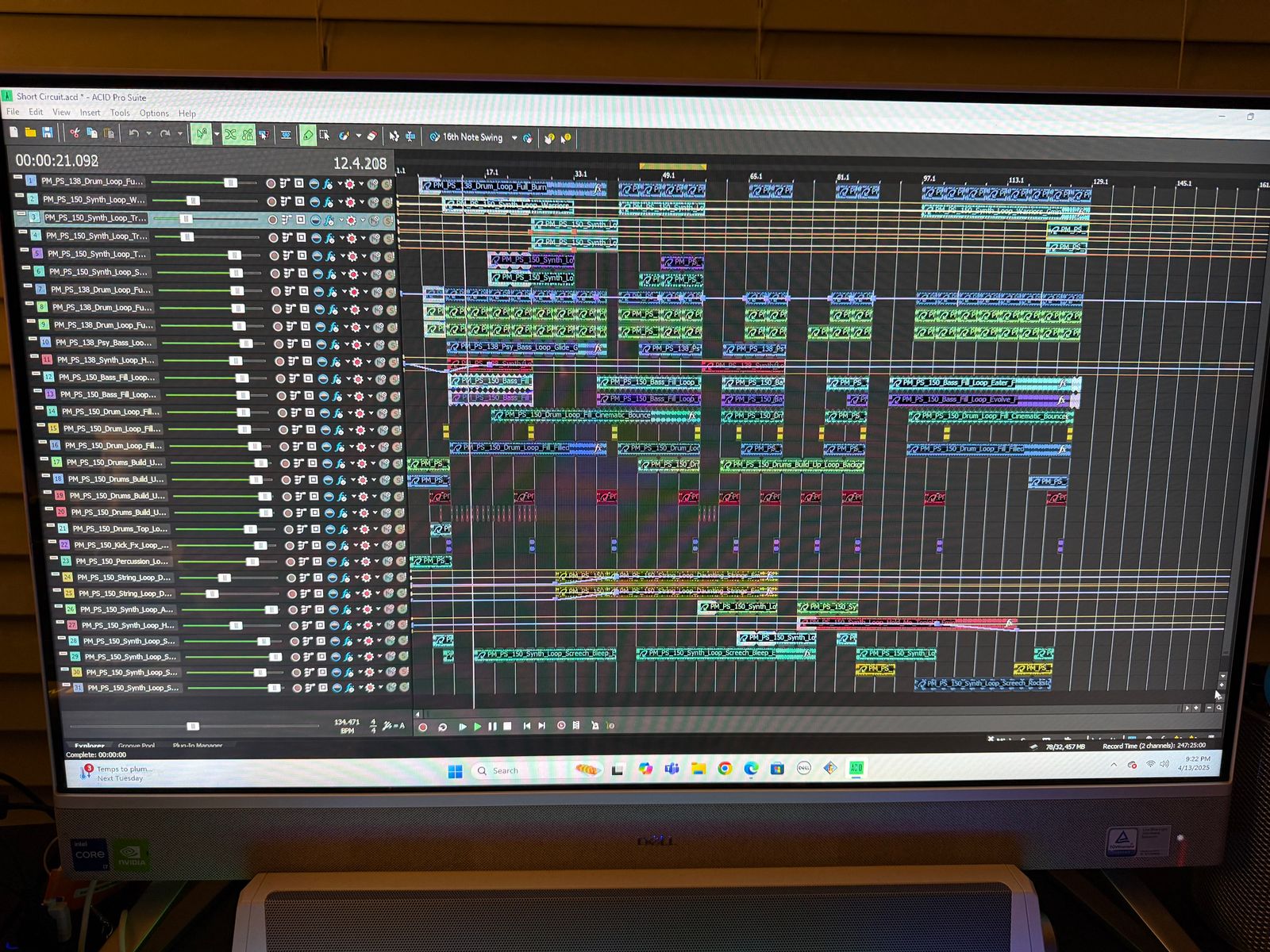This screenshot has width=1270, height=952.
Task: Click the volume slider on track 10
Action: pos(246,344)
